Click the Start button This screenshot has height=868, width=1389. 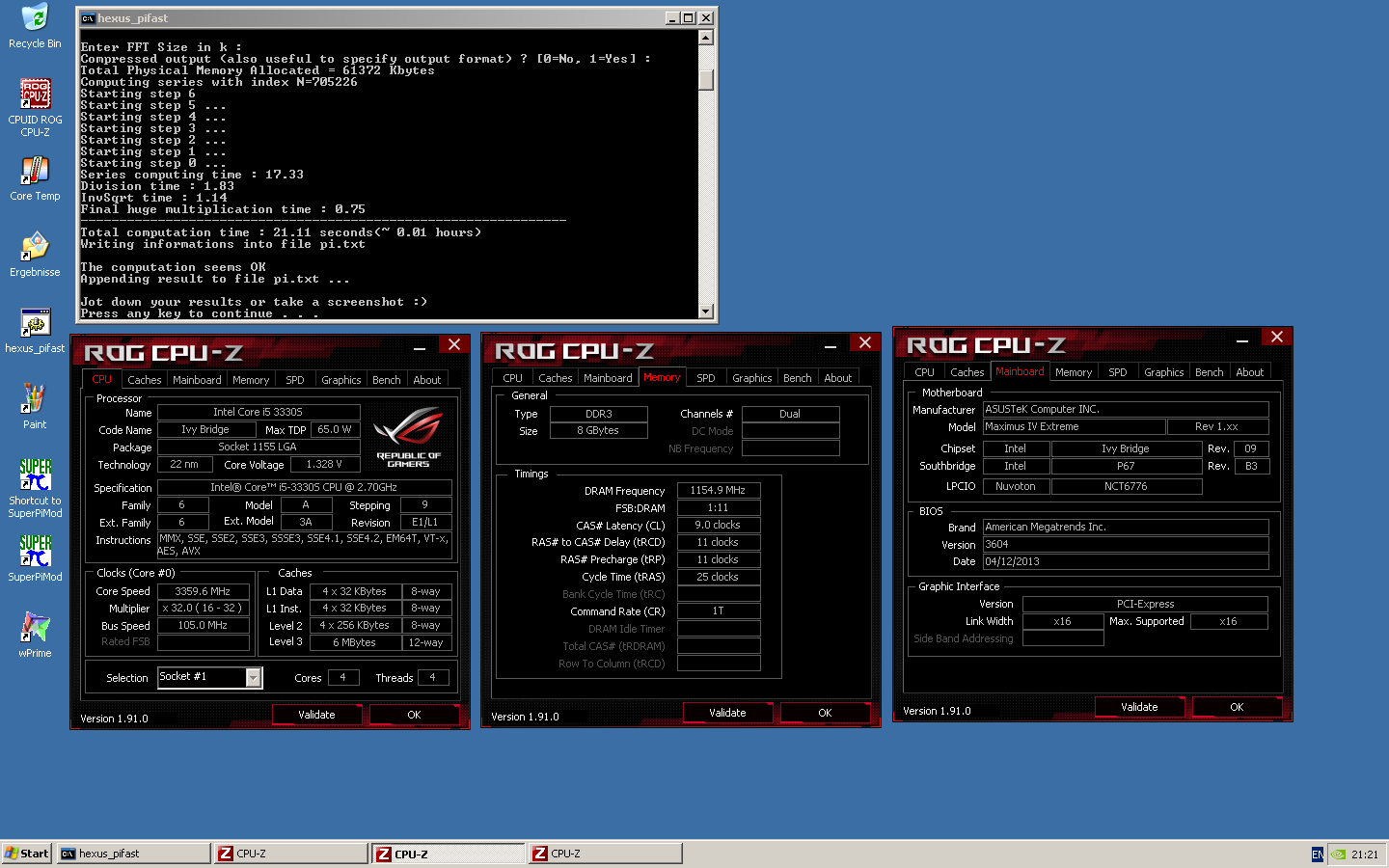pyautogui.click(x=27, y=854)
